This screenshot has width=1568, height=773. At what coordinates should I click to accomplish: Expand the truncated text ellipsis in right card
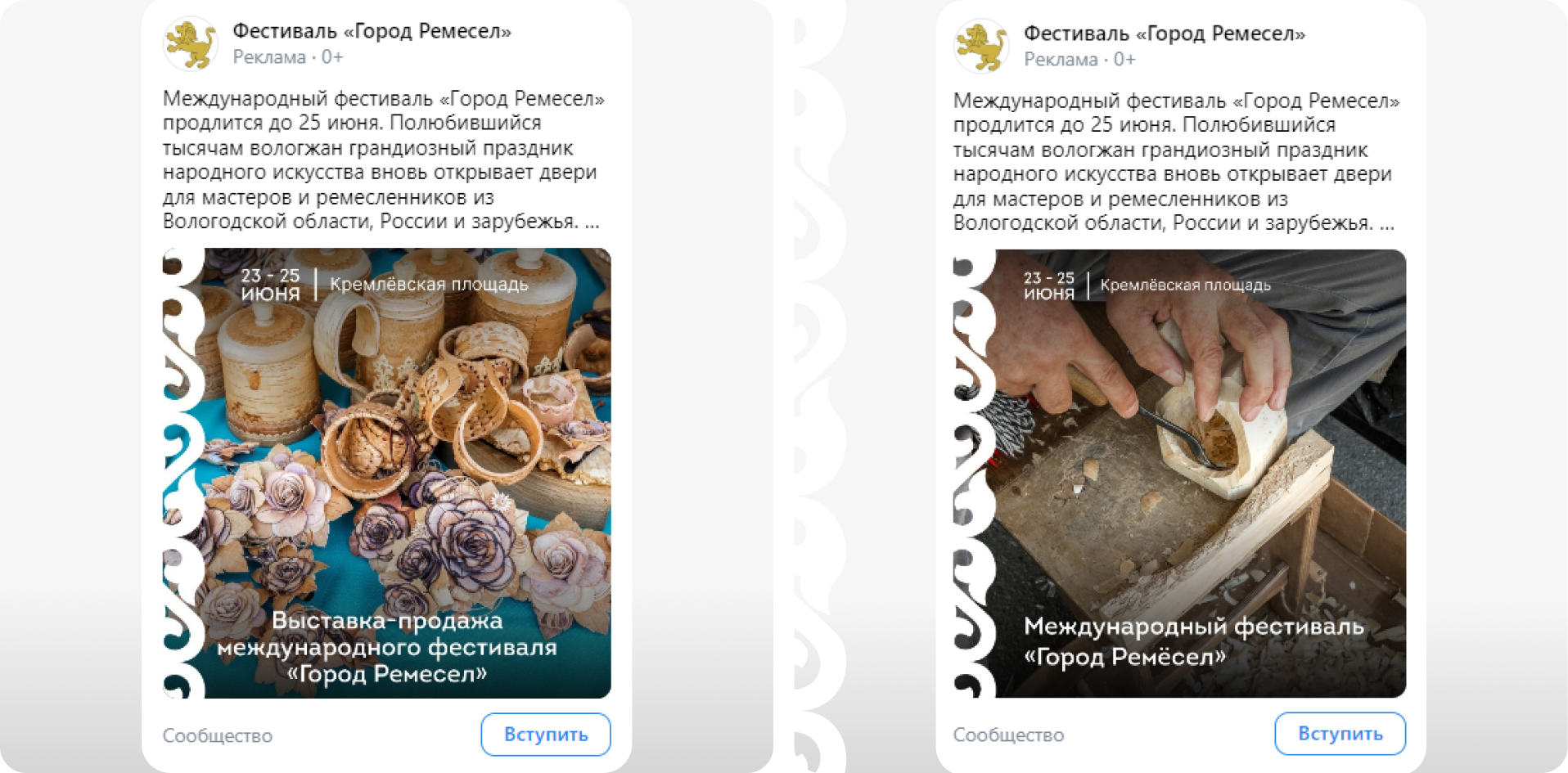point(1387,224)
